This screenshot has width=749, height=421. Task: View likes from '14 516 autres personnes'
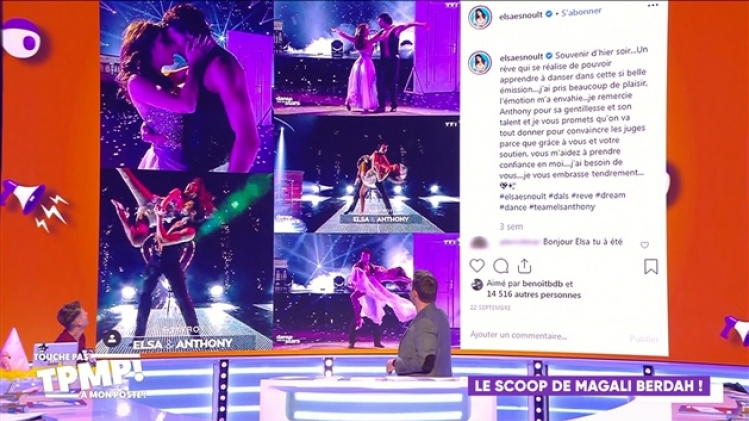point(534,295)
